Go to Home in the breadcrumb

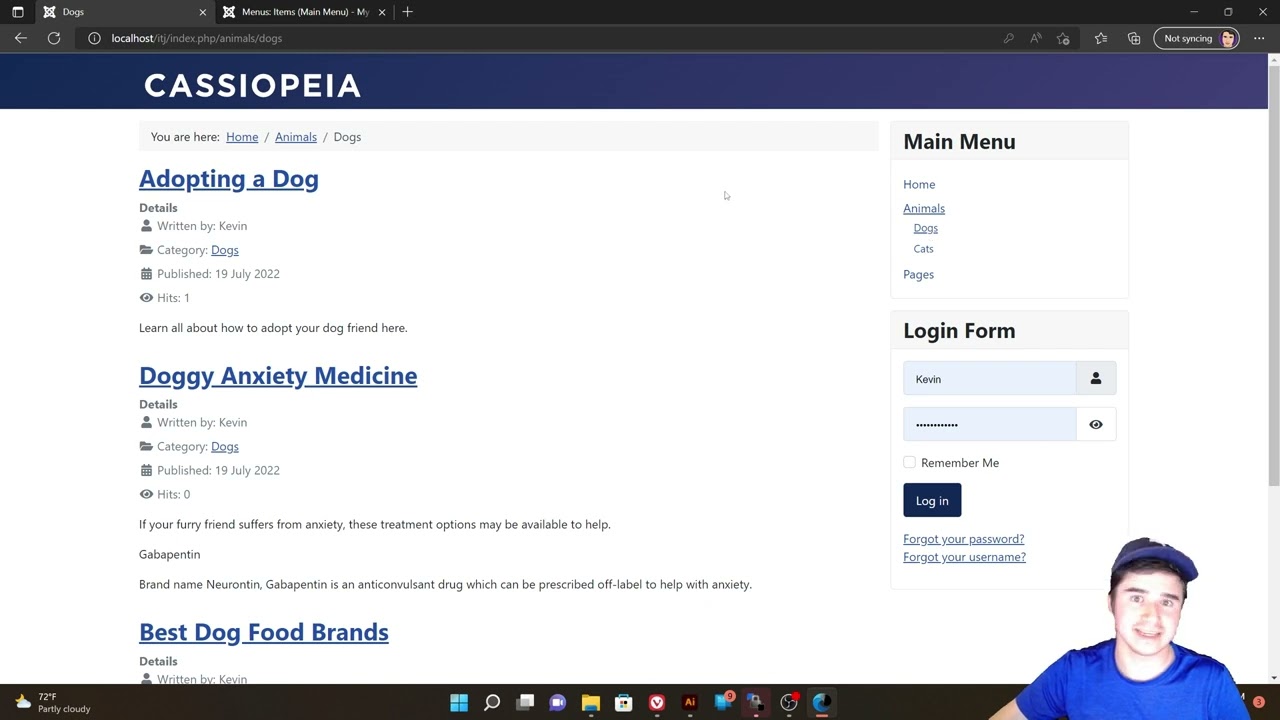pos(242,137)
